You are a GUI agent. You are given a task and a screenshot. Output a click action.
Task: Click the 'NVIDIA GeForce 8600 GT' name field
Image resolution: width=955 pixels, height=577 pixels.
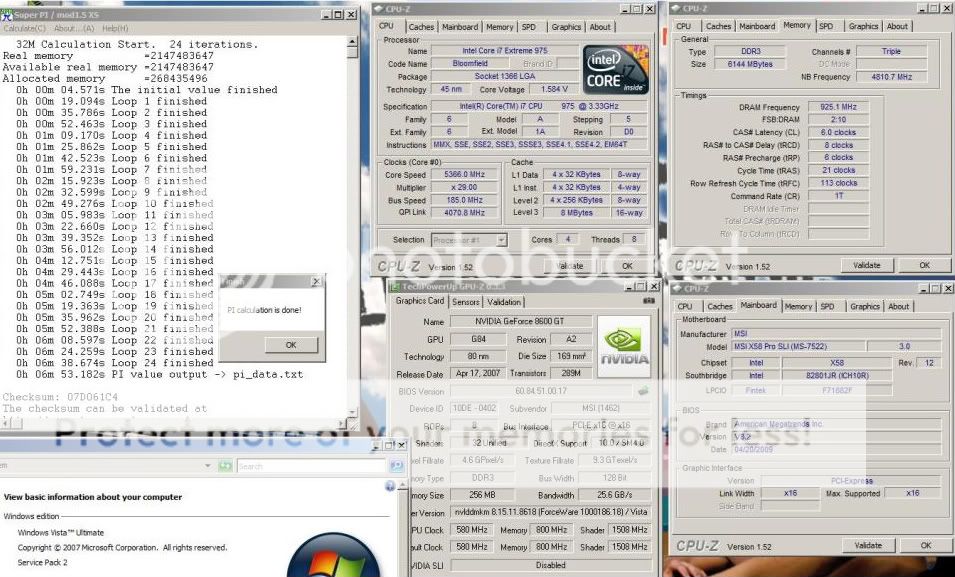(520, 321)
